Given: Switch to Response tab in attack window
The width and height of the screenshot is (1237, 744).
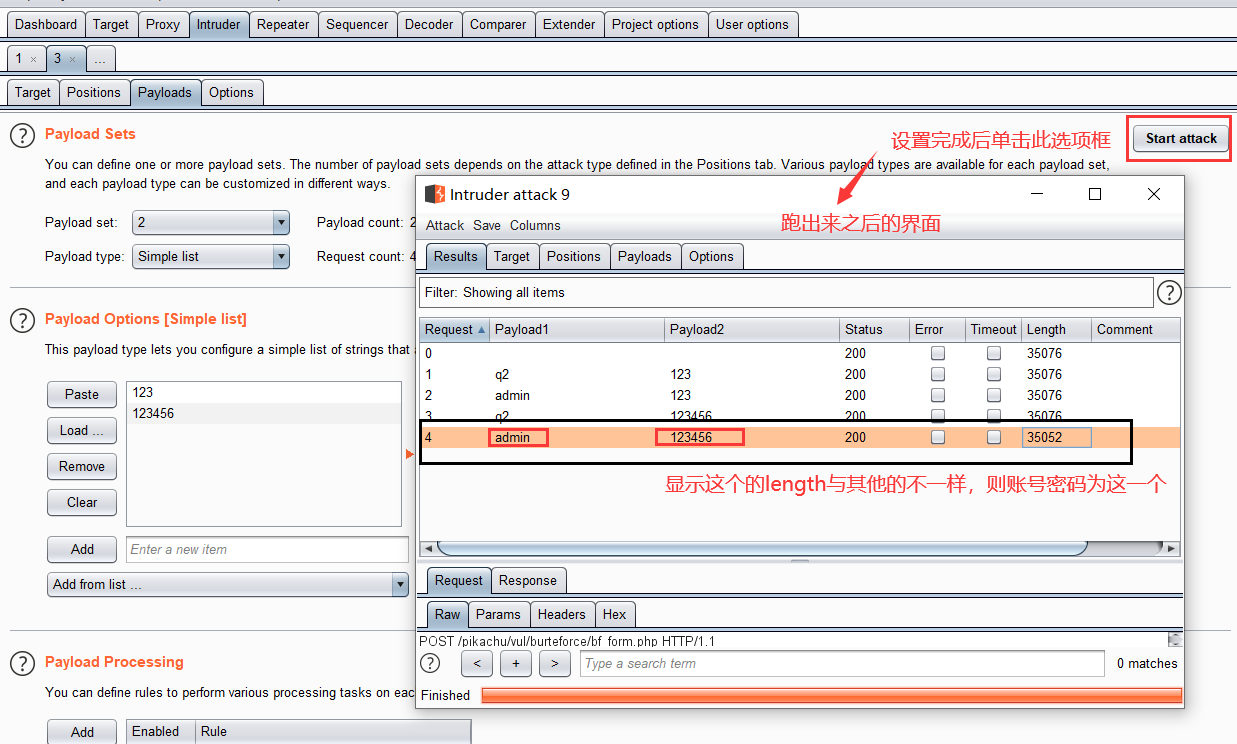Looking at the screenshot, I should click(x=527, y=580).
